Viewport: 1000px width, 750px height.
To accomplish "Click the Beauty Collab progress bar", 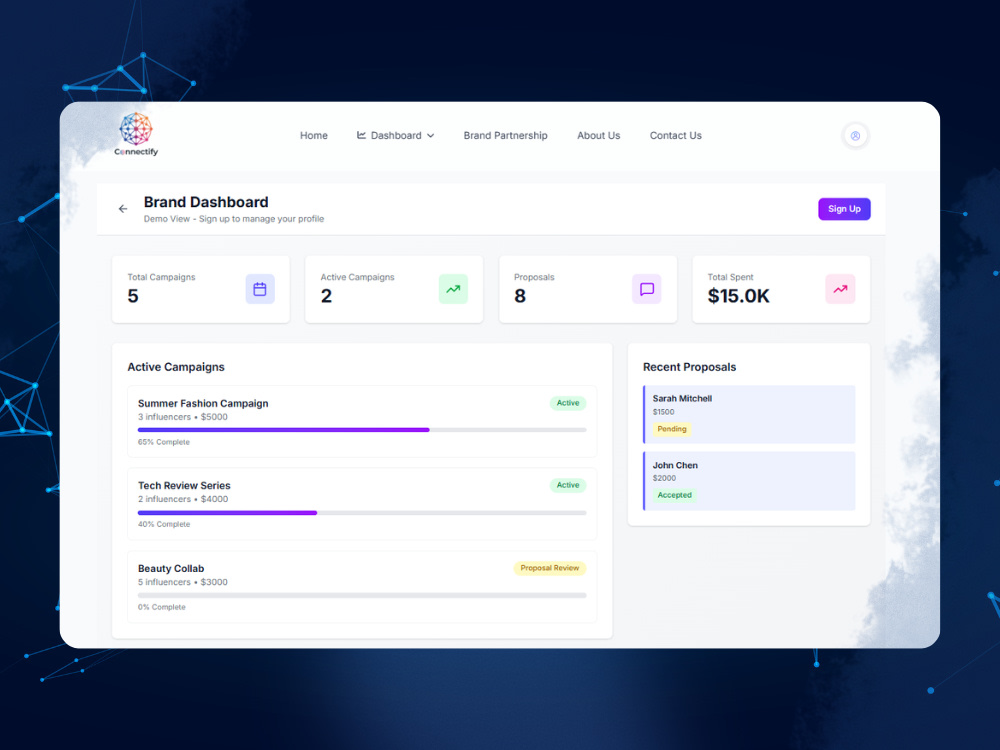I will click(362, 595).
